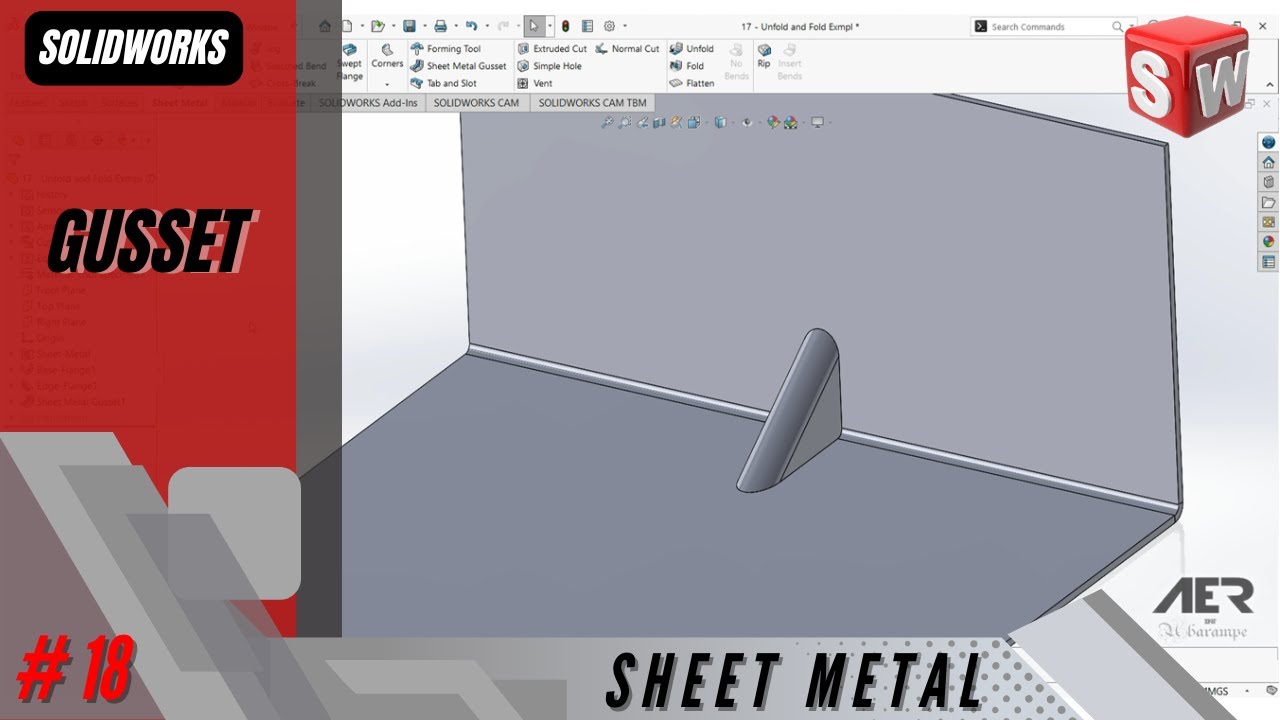
Task: Insert a Vent feature
Action: click(534, 83)
